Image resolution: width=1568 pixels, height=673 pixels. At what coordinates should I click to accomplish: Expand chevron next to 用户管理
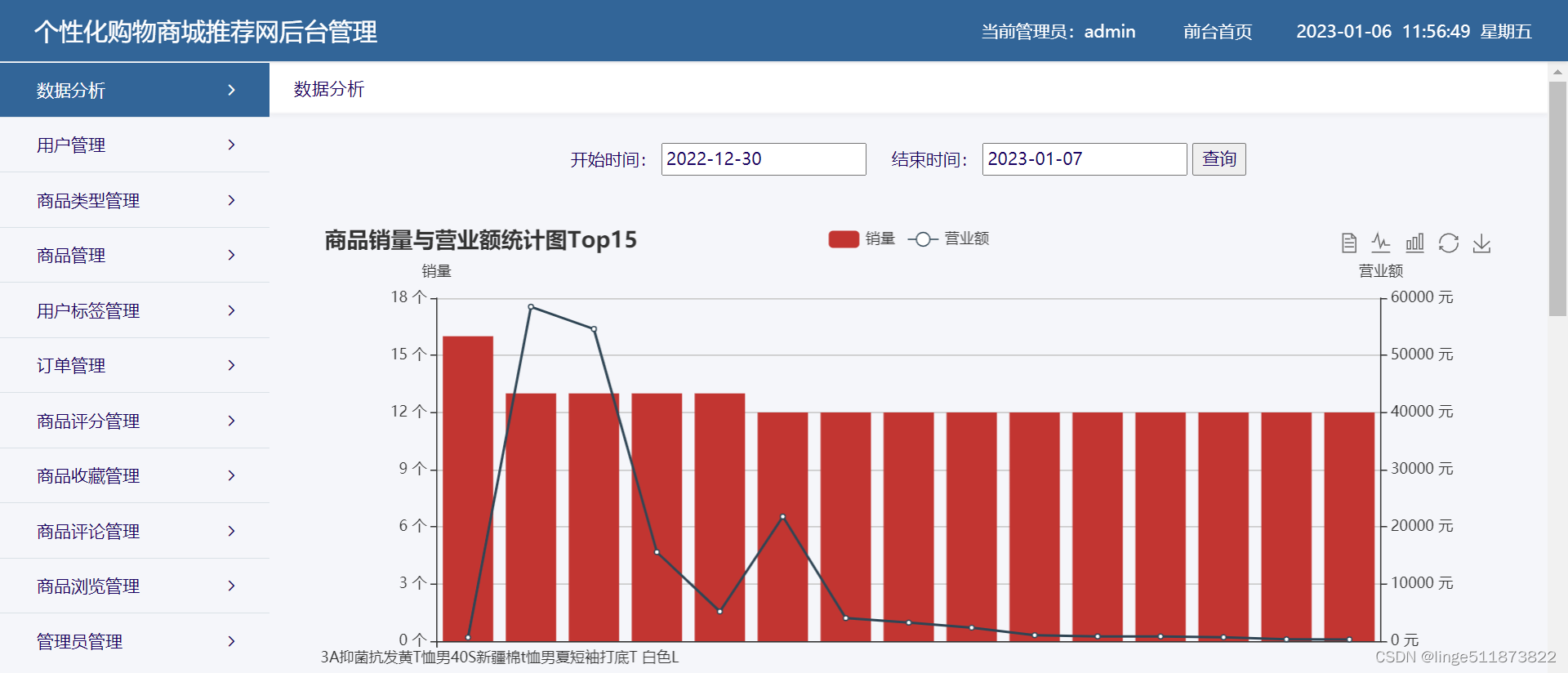pyautogui.click(x=232, y=145)
